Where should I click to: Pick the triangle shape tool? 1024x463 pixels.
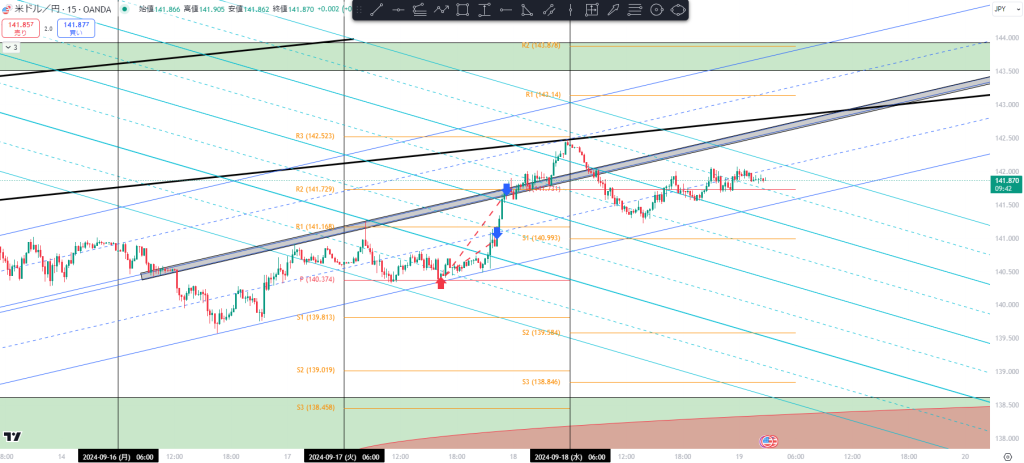(527, 10)
